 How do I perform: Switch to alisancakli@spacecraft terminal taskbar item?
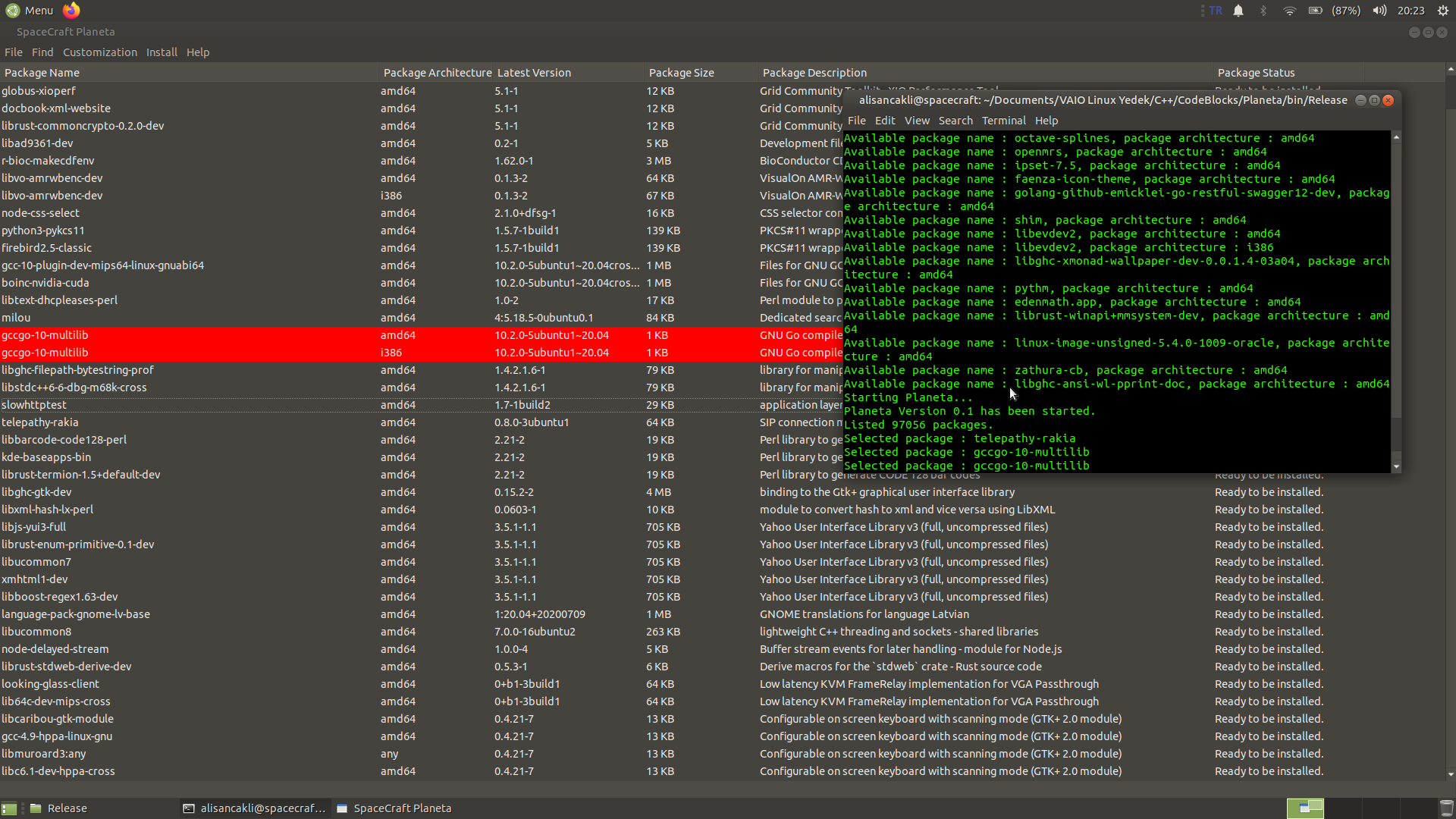255,808
